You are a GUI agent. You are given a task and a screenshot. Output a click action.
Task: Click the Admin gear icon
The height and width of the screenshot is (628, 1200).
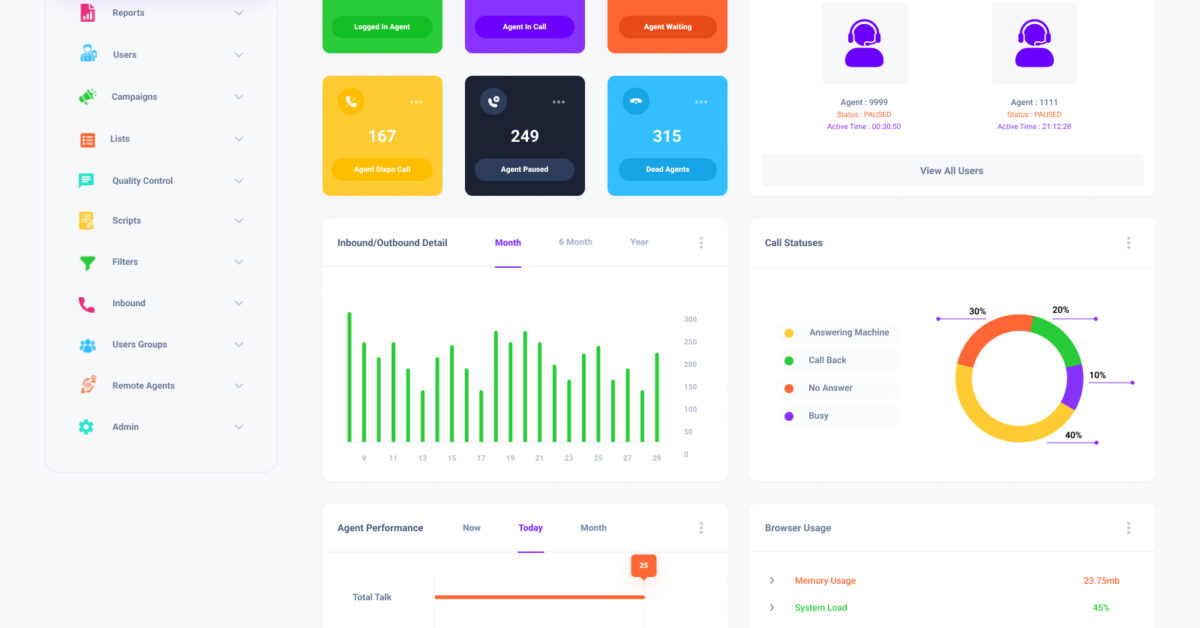tap(87, 427)
